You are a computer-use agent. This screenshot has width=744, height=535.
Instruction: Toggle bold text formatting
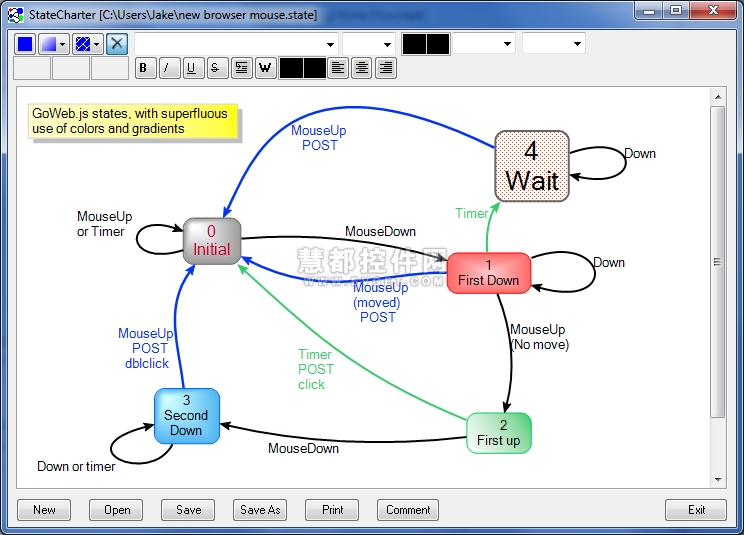click(145, 68)
